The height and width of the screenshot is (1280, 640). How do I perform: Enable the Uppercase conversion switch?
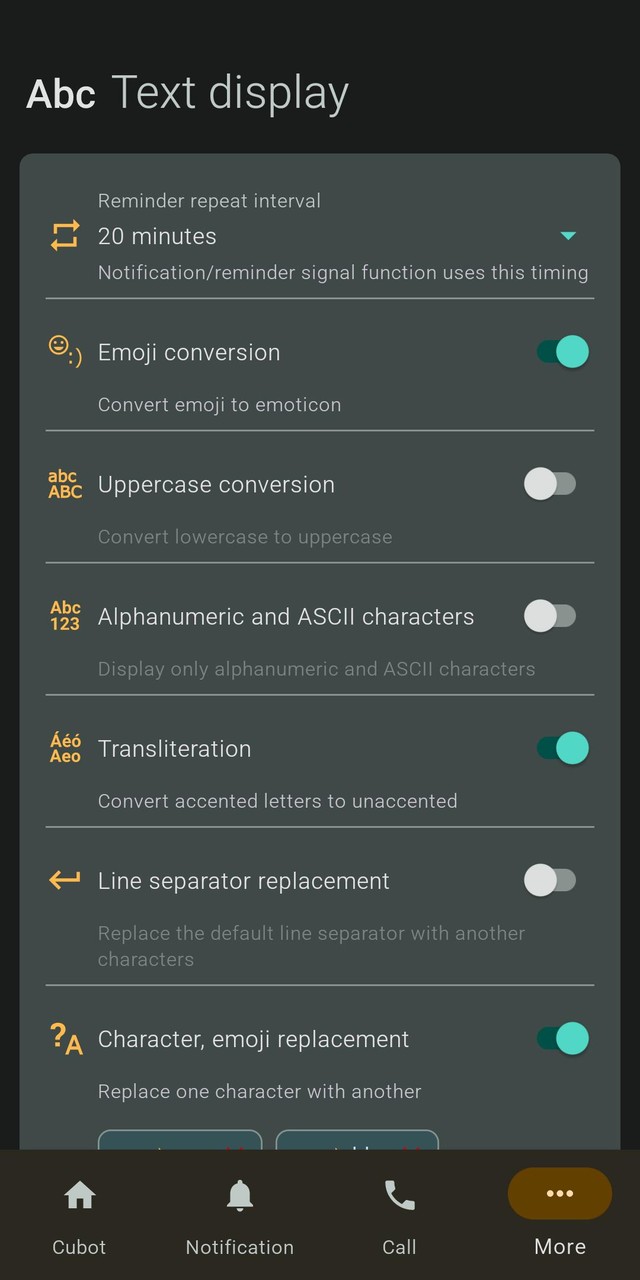click(550, 484)
